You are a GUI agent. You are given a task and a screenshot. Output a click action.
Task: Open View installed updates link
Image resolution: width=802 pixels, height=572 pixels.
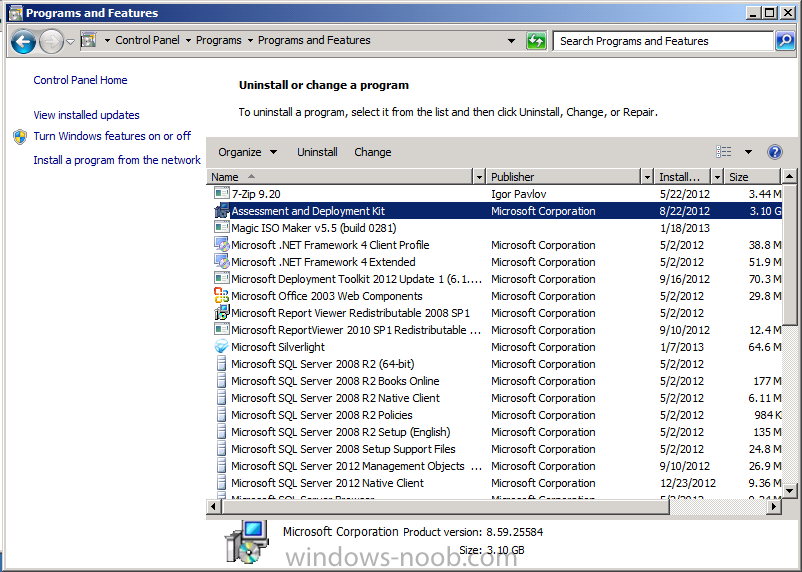(86, 115)
